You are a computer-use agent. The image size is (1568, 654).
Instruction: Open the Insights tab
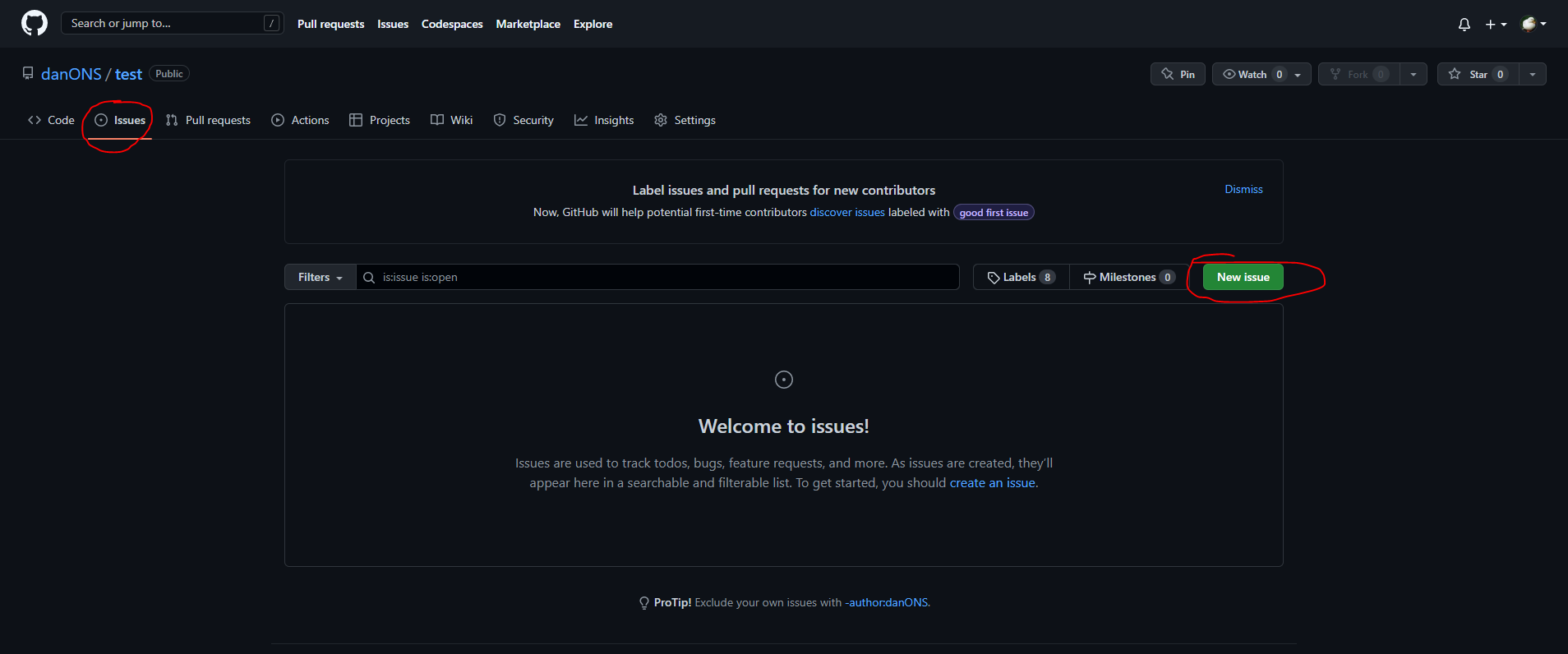tap(604, 120)
